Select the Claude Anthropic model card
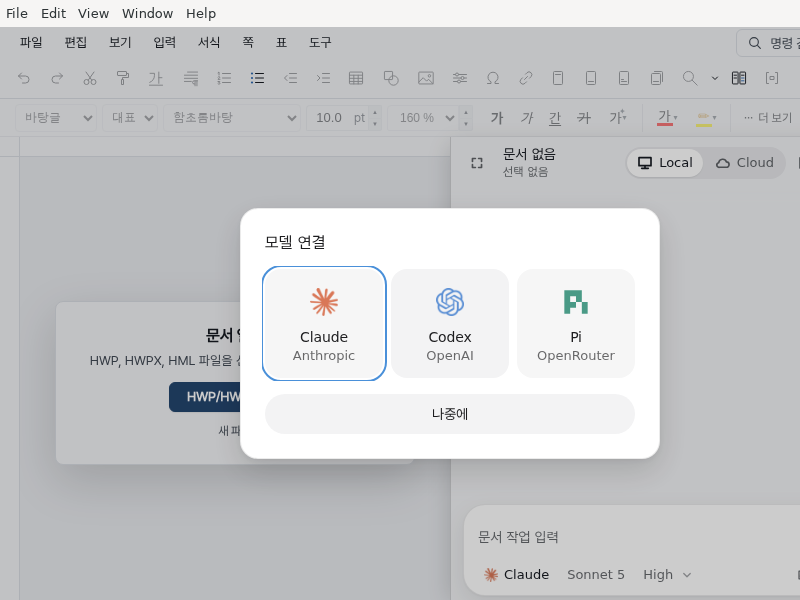This screenshot has height=600, width=800. pyautogui.click(x=324, y=323)
